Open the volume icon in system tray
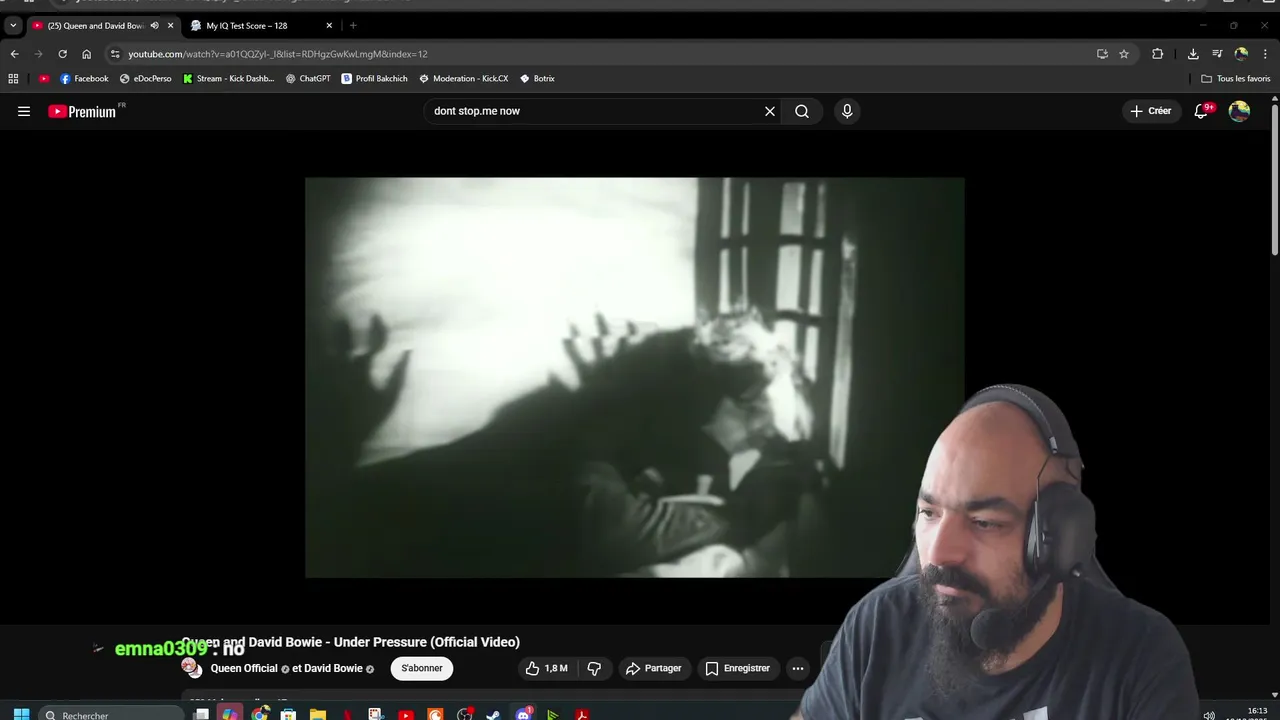The height and width of the screenshot is (720, 1280). (1209, 715)
